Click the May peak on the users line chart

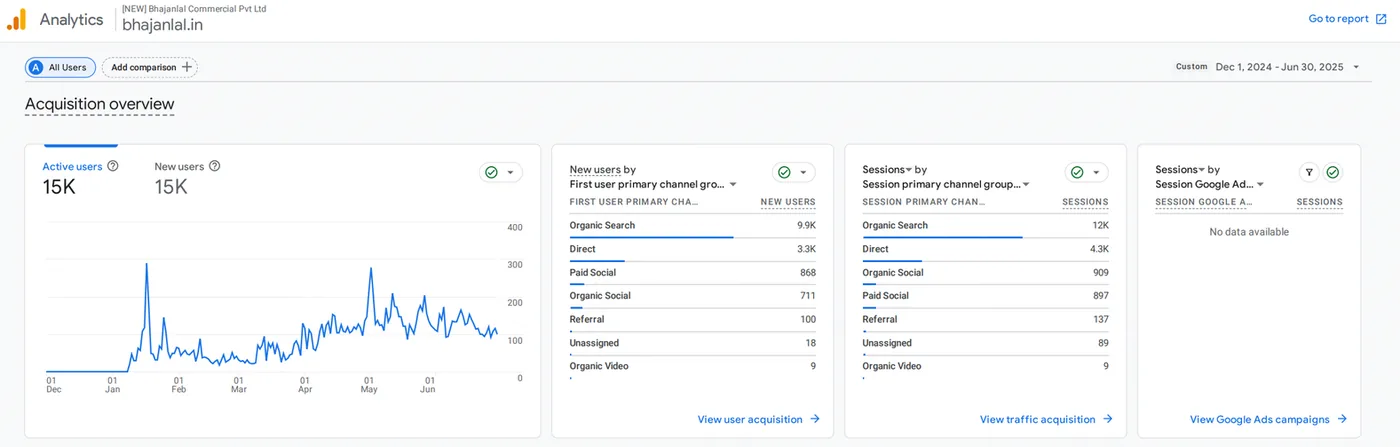tap(370, 268)
